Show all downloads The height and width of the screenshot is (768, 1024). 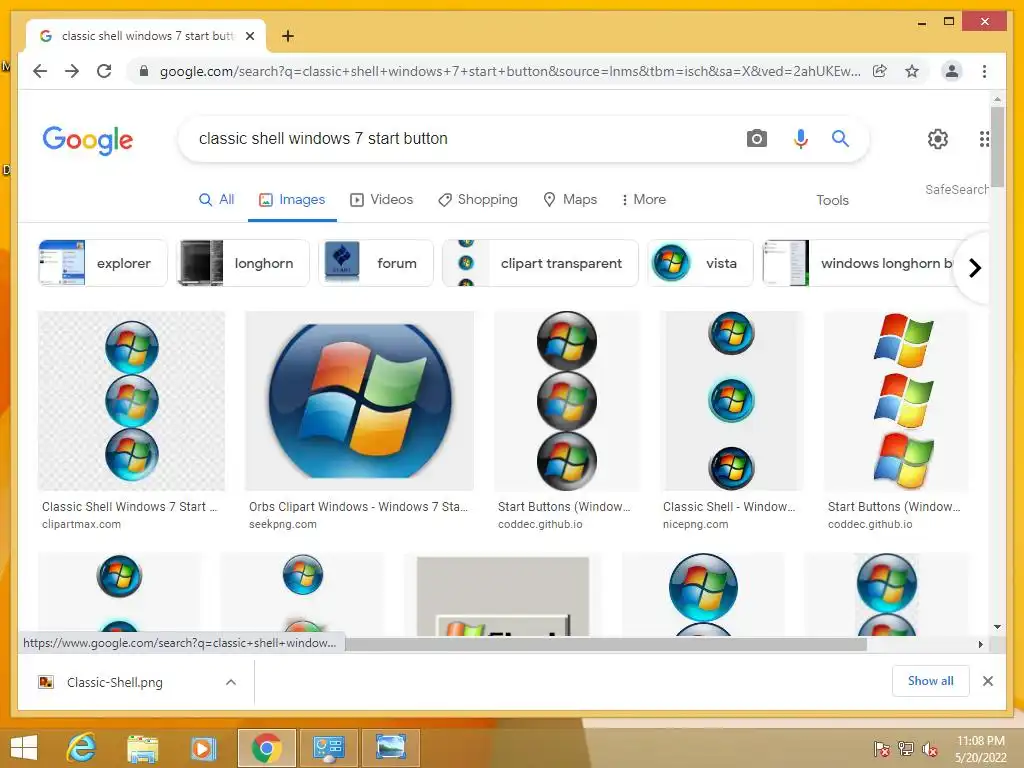931,681
